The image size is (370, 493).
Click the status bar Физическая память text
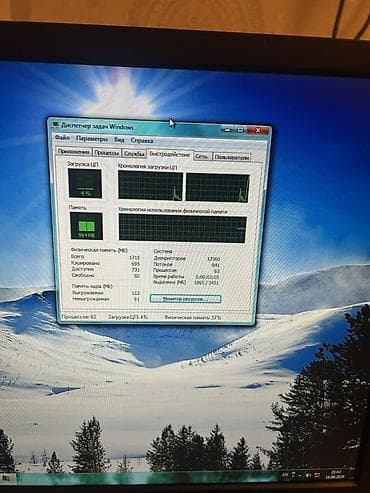[193, 318]
